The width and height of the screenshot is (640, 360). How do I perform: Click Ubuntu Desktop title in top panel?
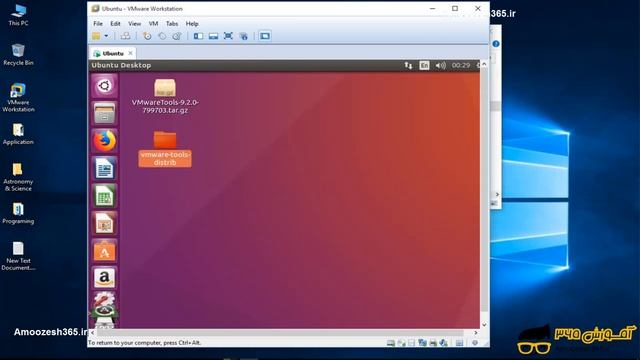point(121,65)
